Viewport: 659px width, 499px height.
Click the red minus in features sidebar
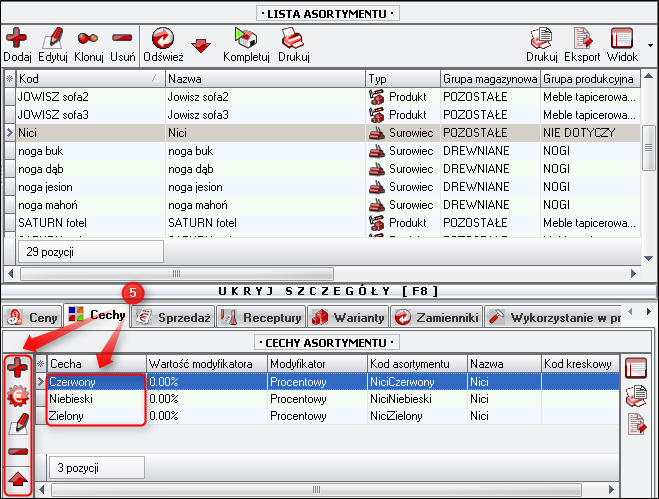coord(18,451)
